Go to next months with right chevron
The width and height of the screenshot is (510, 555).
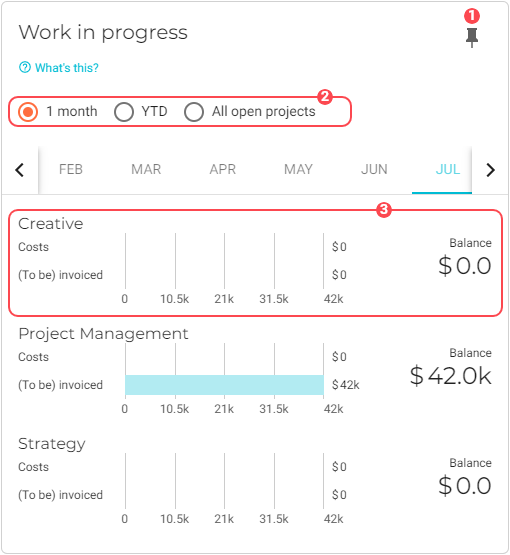pos(490,170)
